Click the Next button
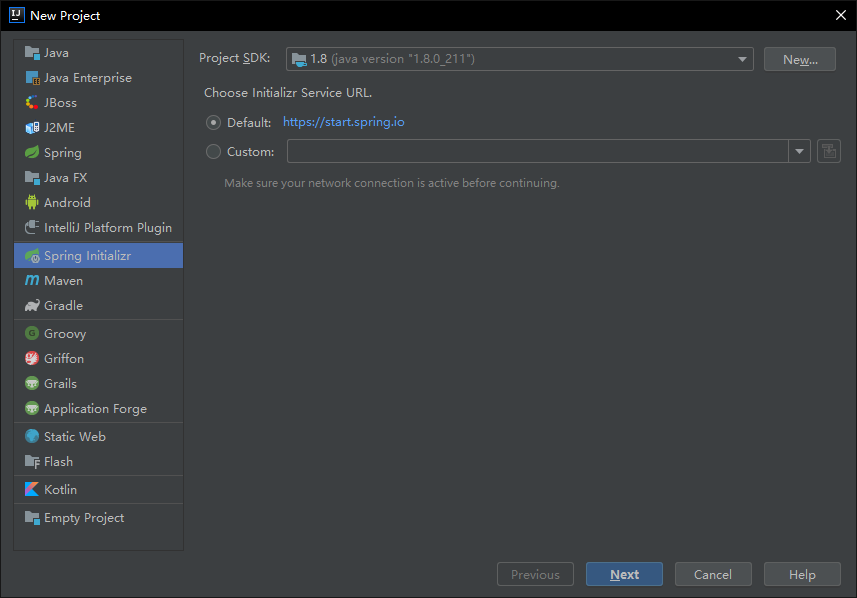This screenshot has width=857, height=598. [624, 574]
